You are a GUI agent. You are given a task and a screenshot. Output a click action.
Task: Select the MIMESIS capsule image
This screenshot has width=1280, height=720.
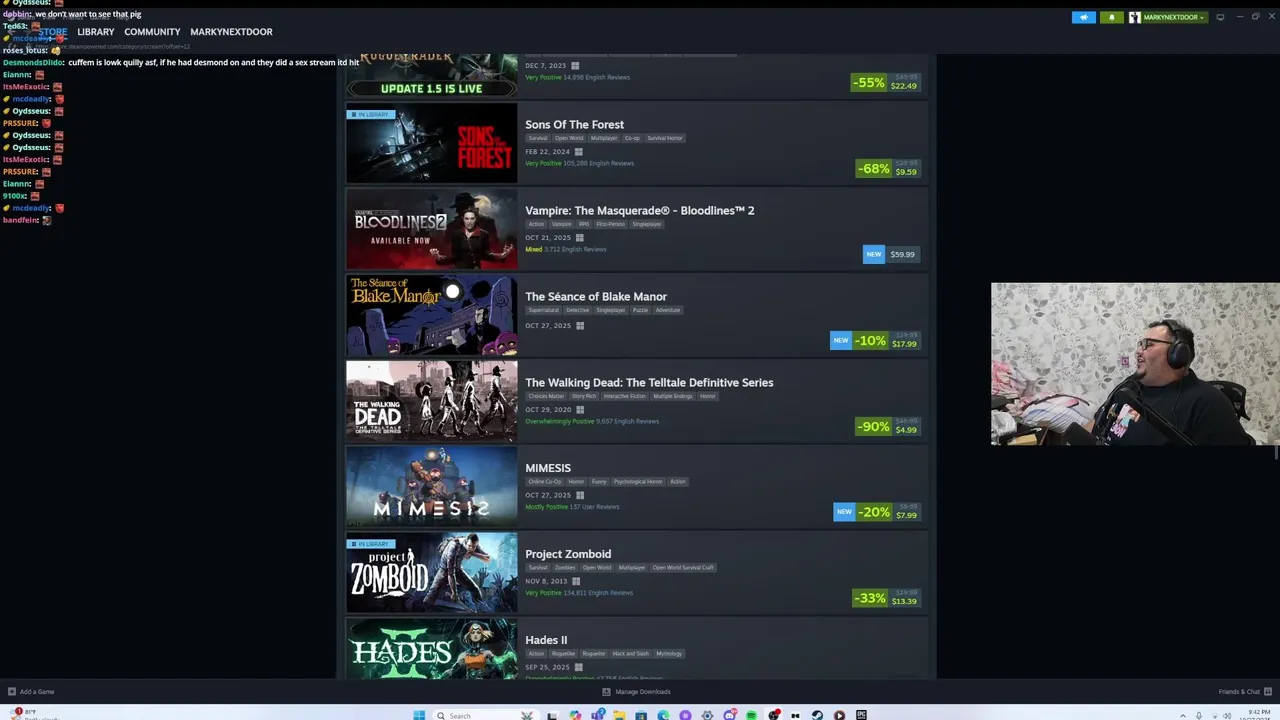tap(432, 487)
